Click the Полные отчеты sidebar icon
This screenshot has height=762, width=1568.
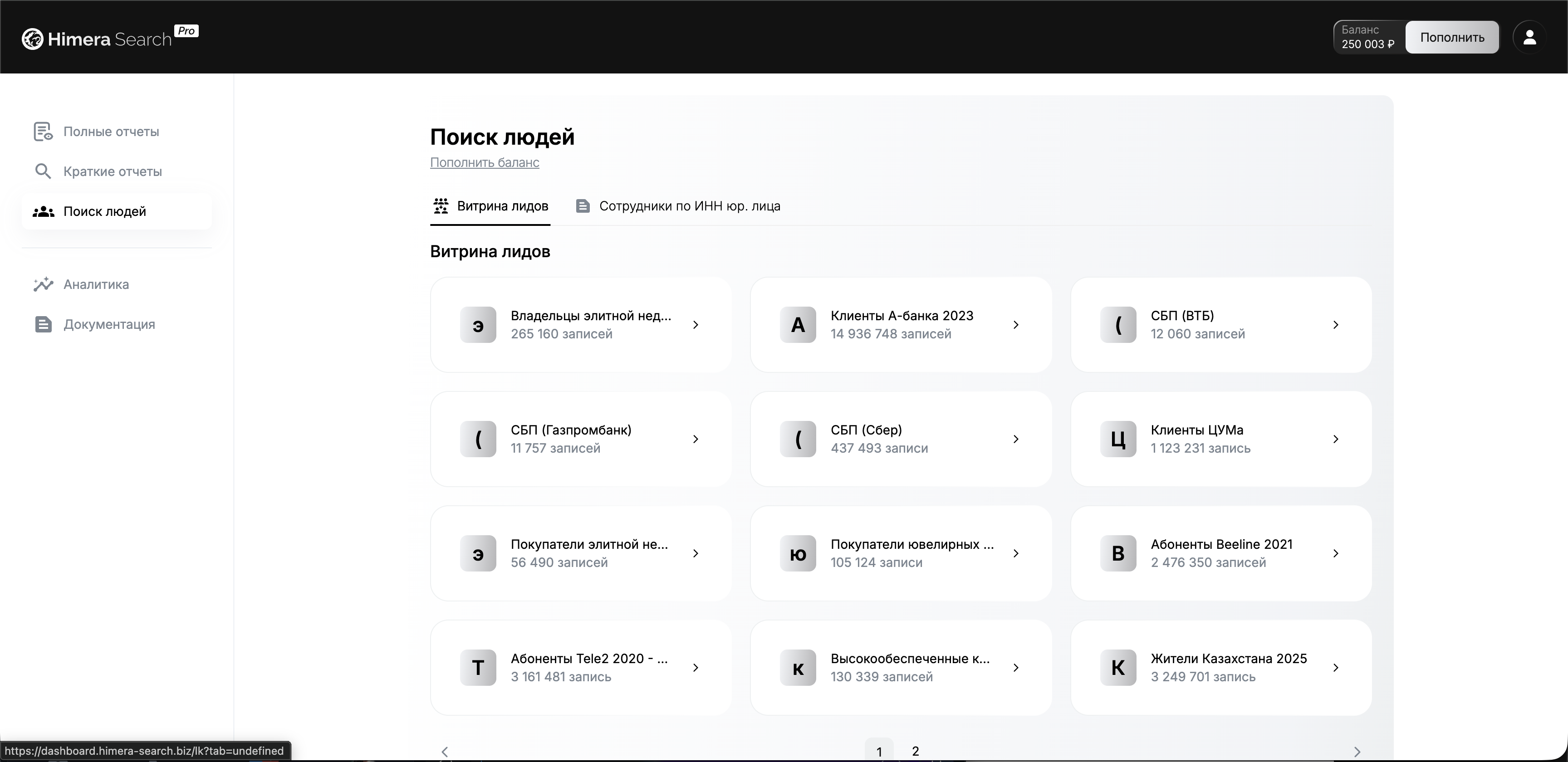click(43, 132)
